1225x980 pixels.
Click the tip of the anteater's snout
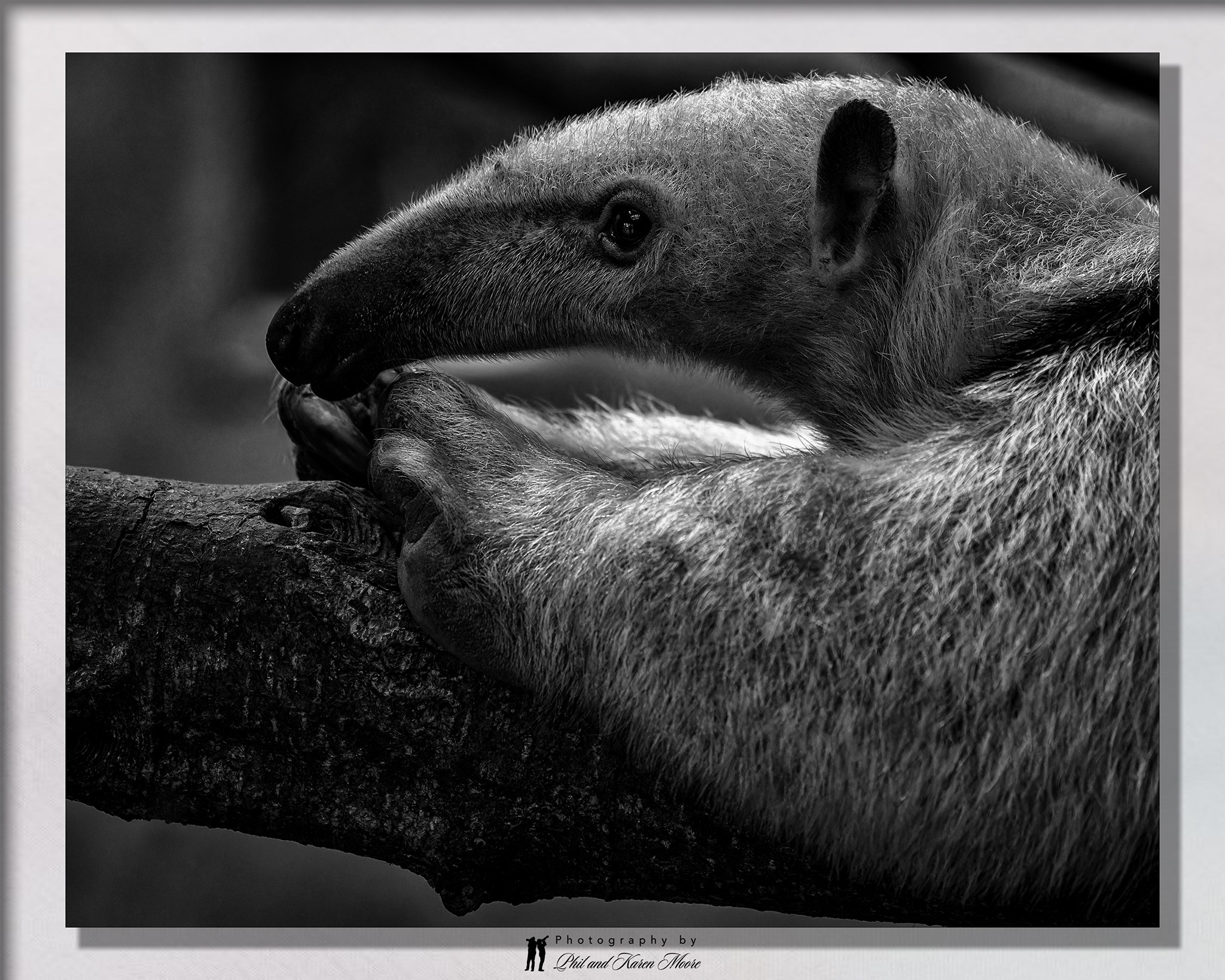tap(276, 338)
